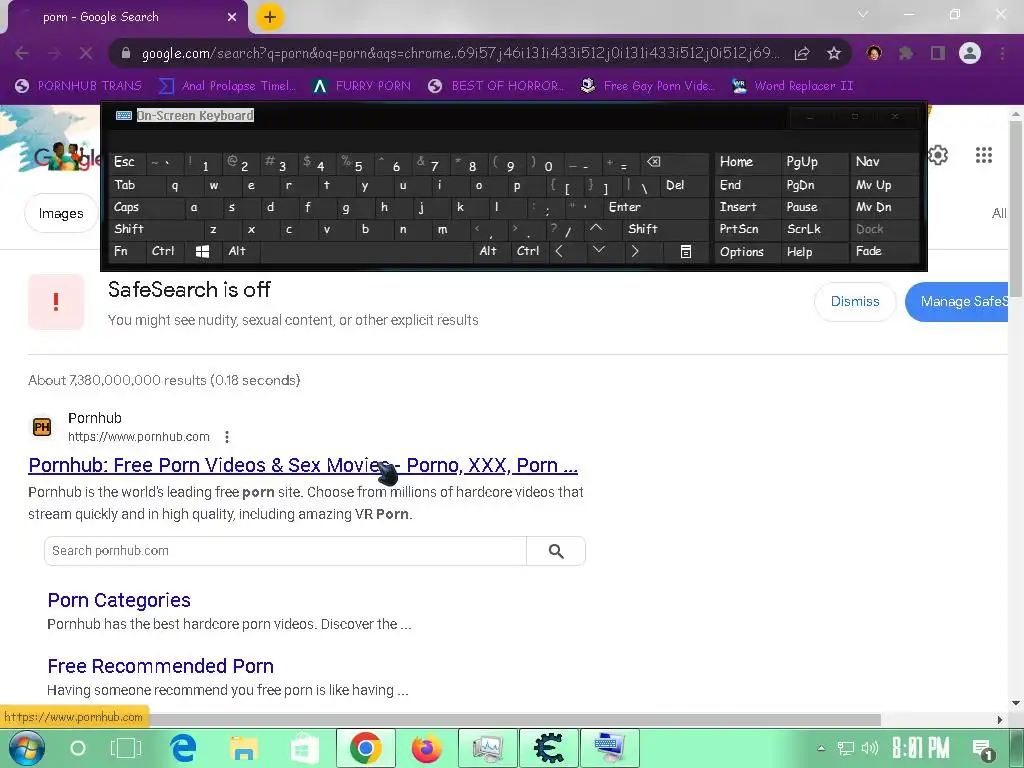Open Task View on the taskbar

[125, 748]
